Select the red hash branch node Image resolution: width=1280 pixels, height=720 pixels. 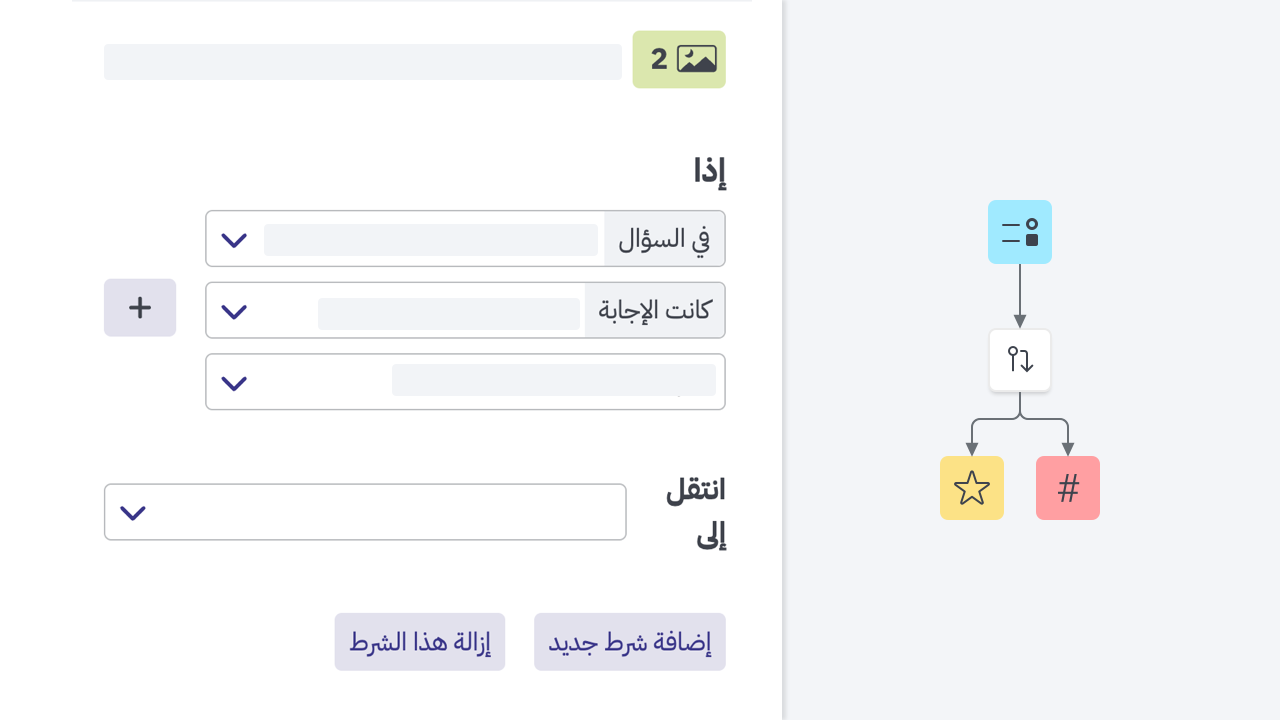[x=1067, y=488]
